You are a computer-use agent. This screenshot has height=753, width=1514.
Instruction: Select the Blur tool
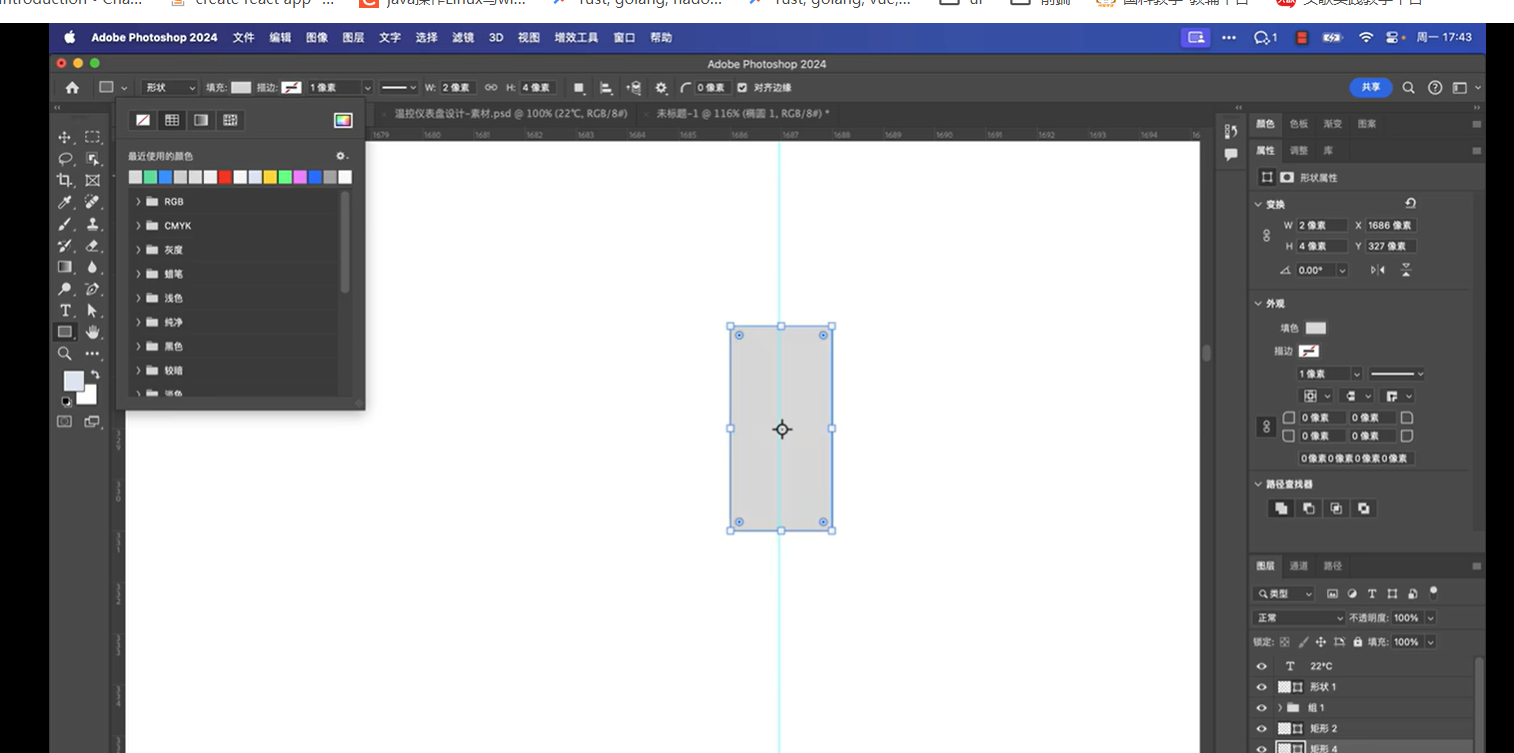click(x=93, y=268)
